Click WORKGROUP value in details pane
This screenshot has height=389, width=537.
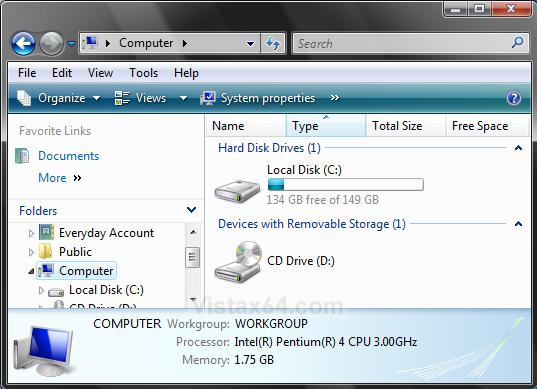(x=271, y=324)
